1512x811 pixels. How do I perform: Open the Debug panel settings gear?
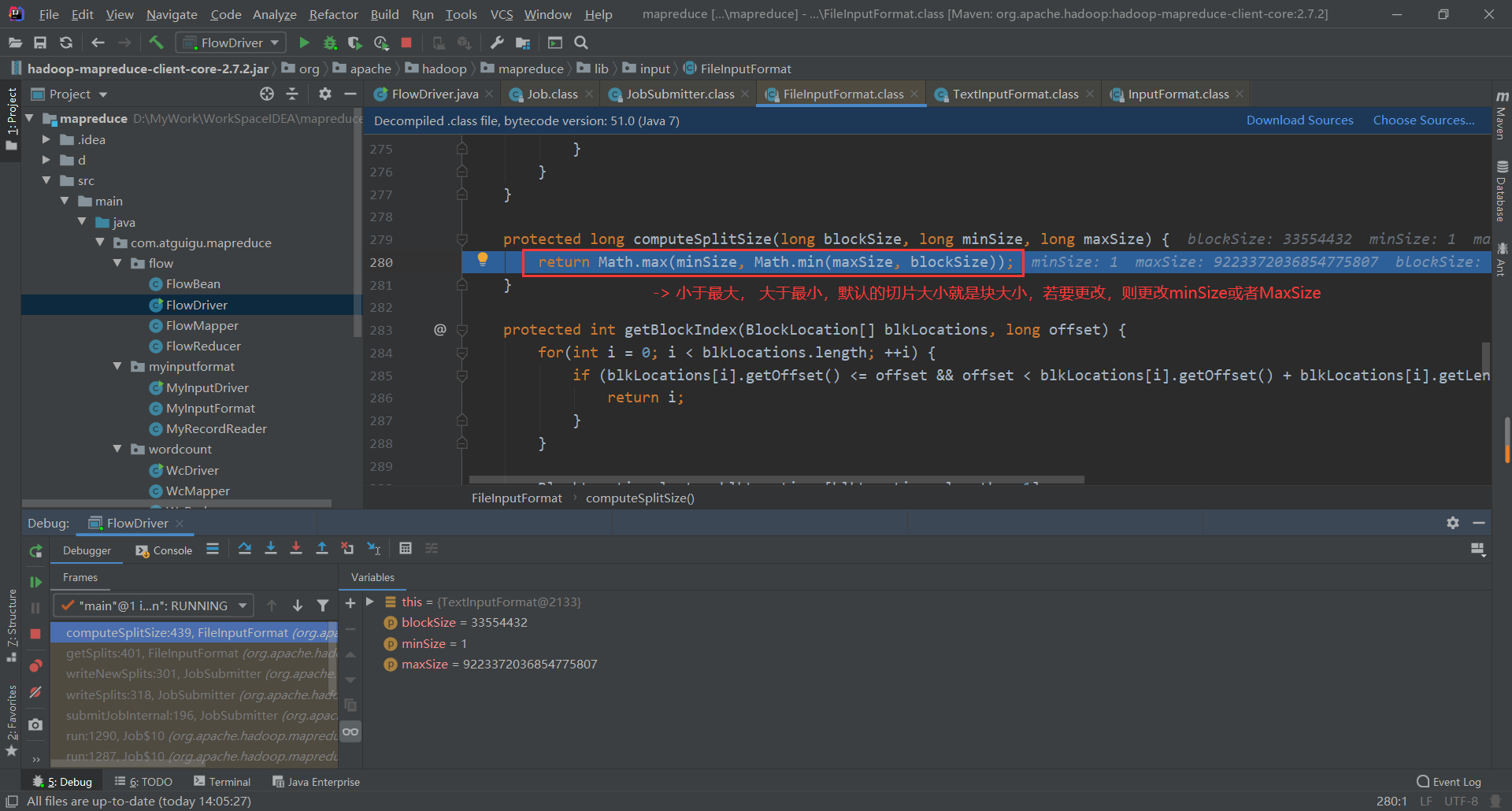click(1453, 523)
